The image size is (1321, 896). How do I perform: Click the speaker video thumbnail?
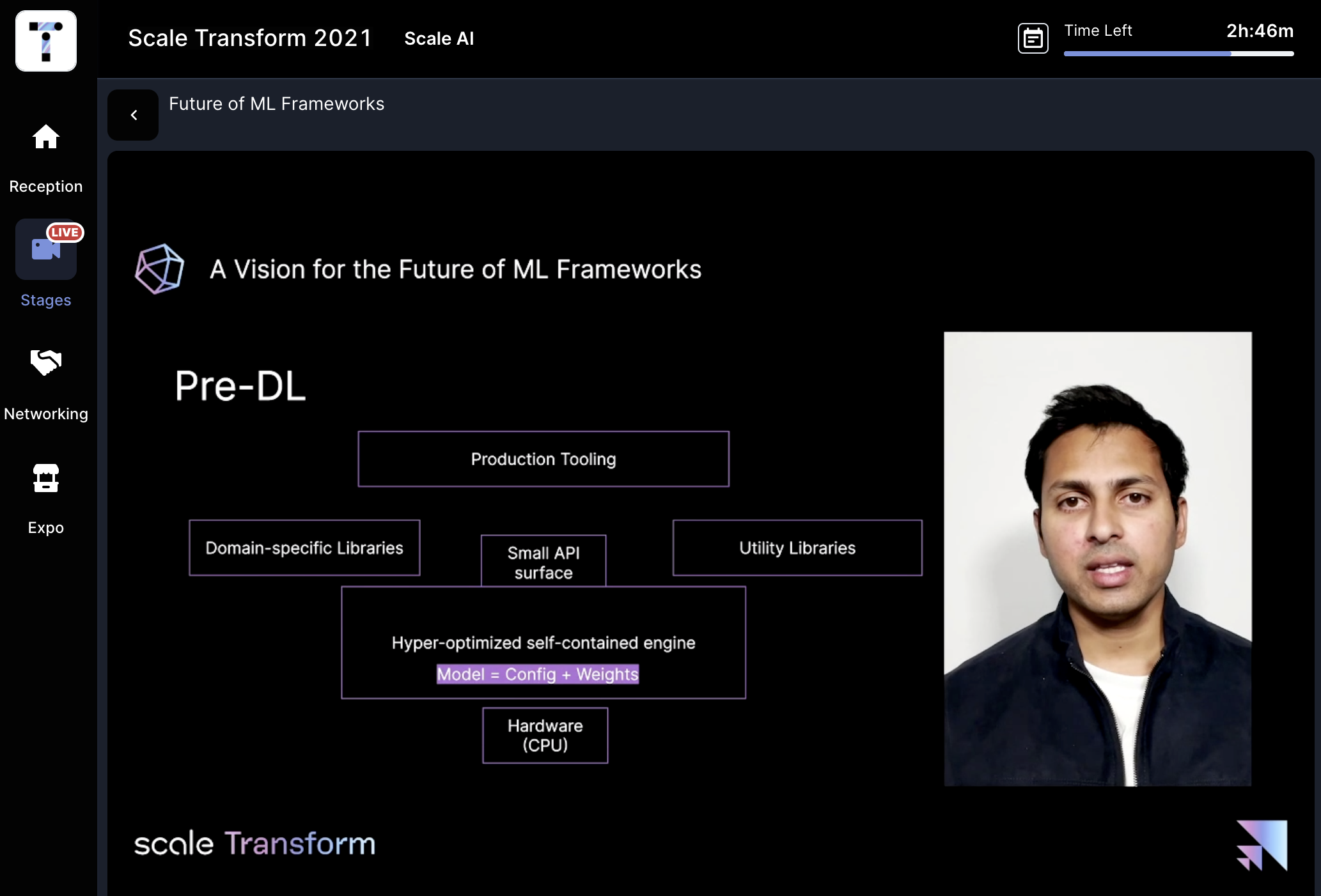click(1098, 559)
